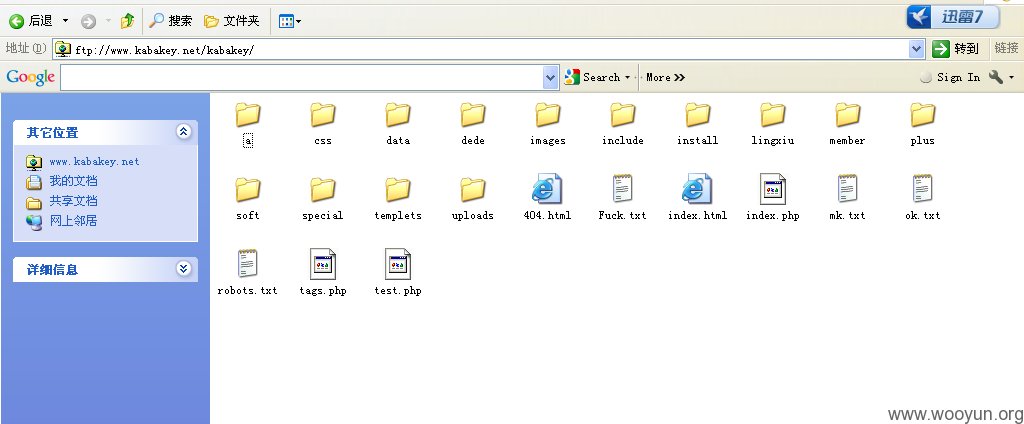Open the 'a' folder
Image resolution: width=1024 pixels, height=424 pixels.
tap(248, 115)
